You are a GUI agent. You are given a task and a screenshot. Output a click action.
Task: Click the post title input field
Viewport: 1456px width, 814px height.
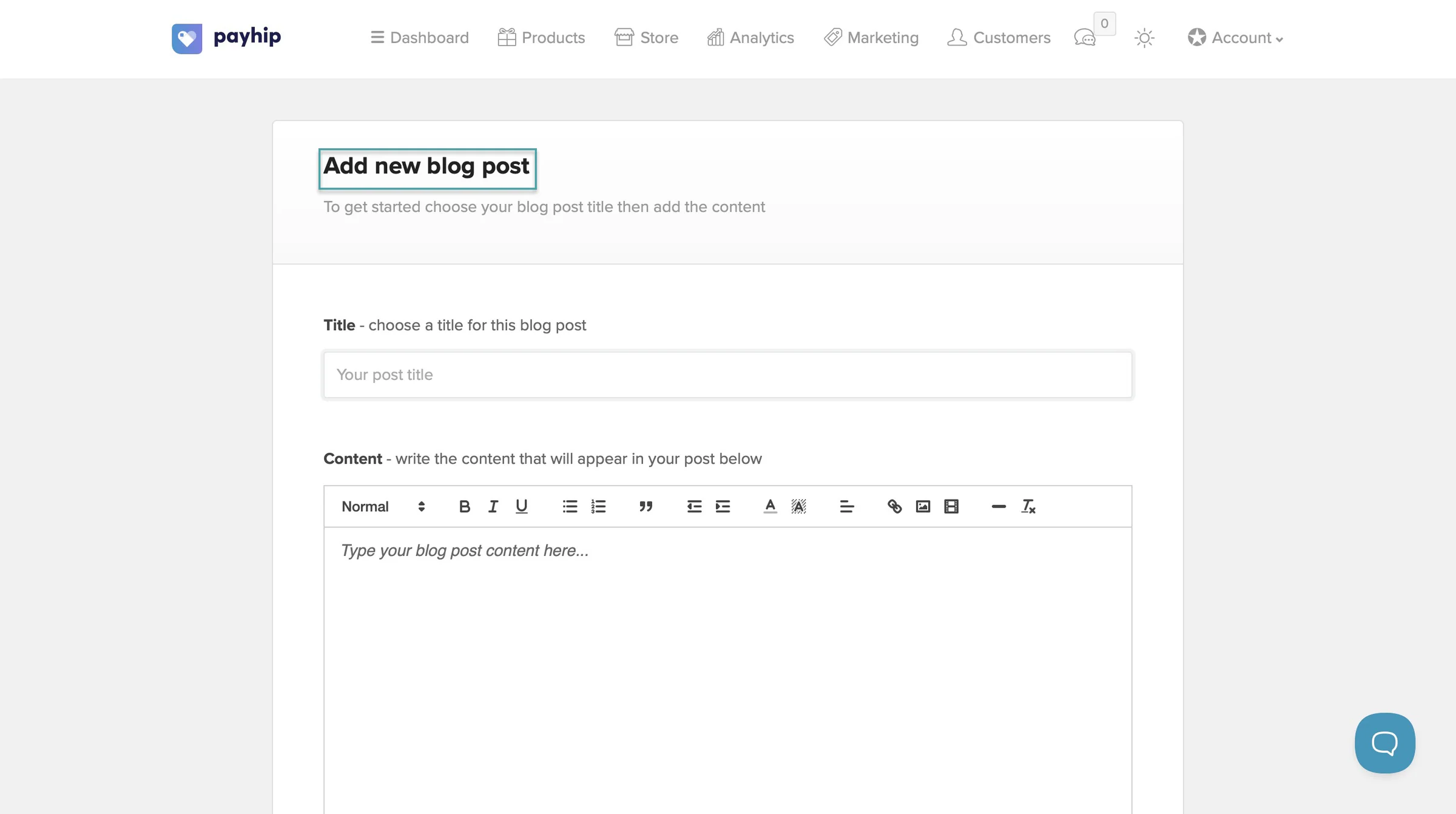coord(727,375)
